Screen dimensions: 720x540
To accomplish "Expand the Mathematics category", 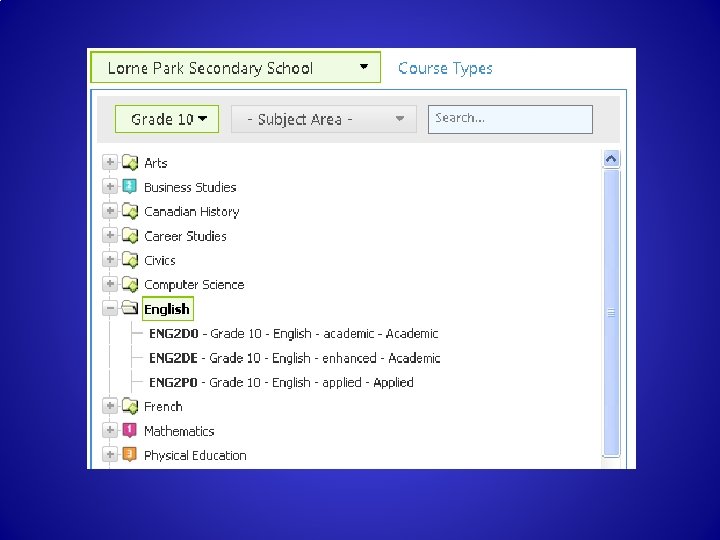I will tap(110, 431).
